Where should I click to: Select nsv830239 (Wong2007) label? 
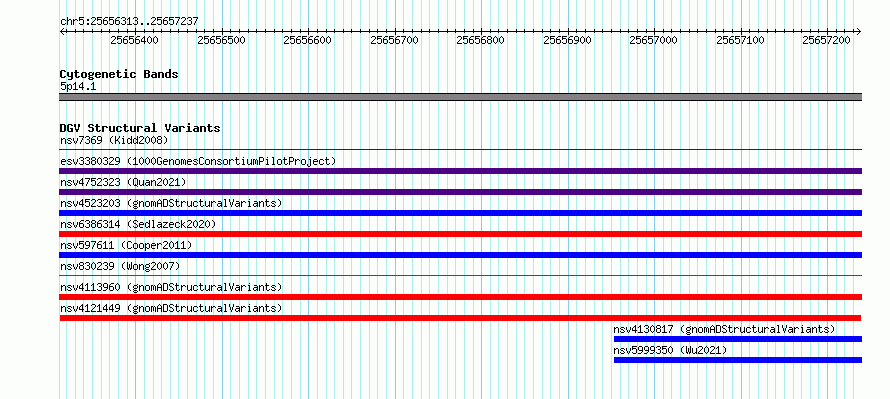(120, 266)
